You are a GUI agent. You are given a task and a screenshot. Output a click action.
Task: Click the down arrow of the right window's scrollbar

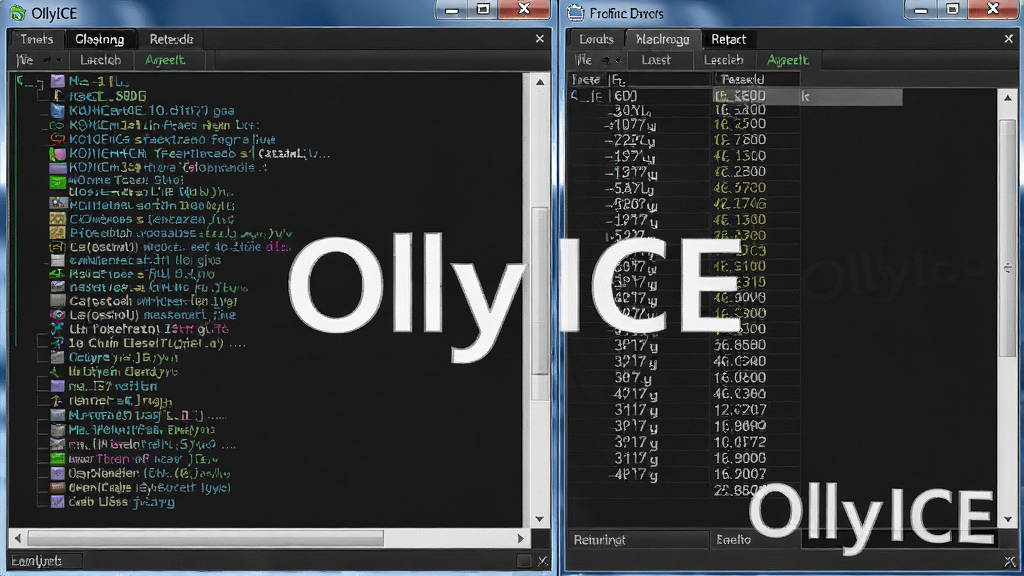pos(1008,519)
